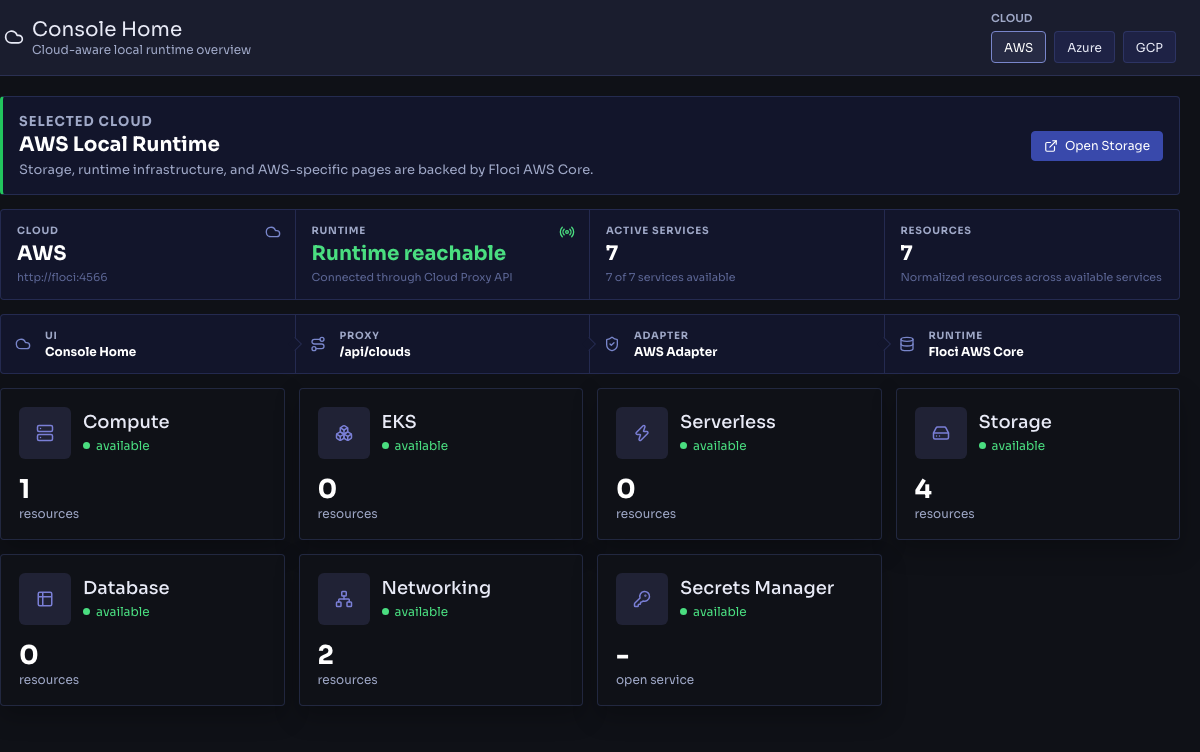
Task: Click the 'Floci AWS Core' runtime value
Action: click(x=976, y=352)
